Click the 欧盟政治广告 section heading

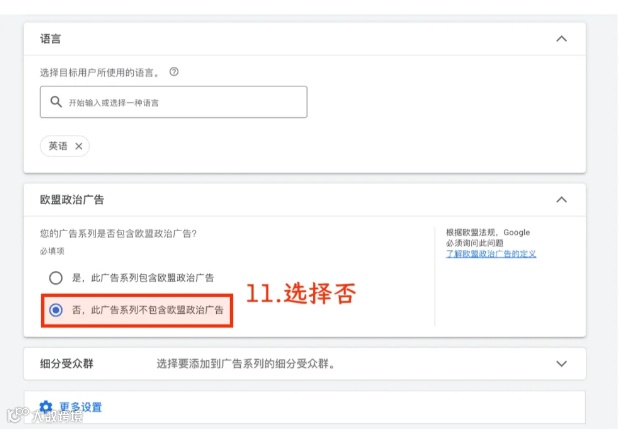pyautogui.click(x=72, y=200)
